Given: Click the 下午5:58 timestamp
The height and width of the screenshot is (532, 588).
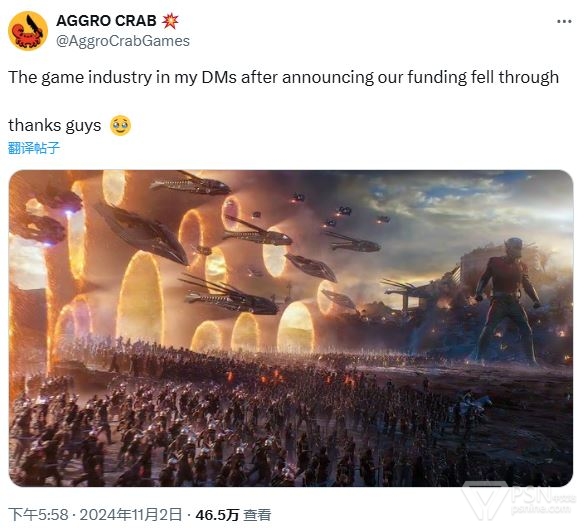Looking at the screenshot, I should [x=38, y=514].
